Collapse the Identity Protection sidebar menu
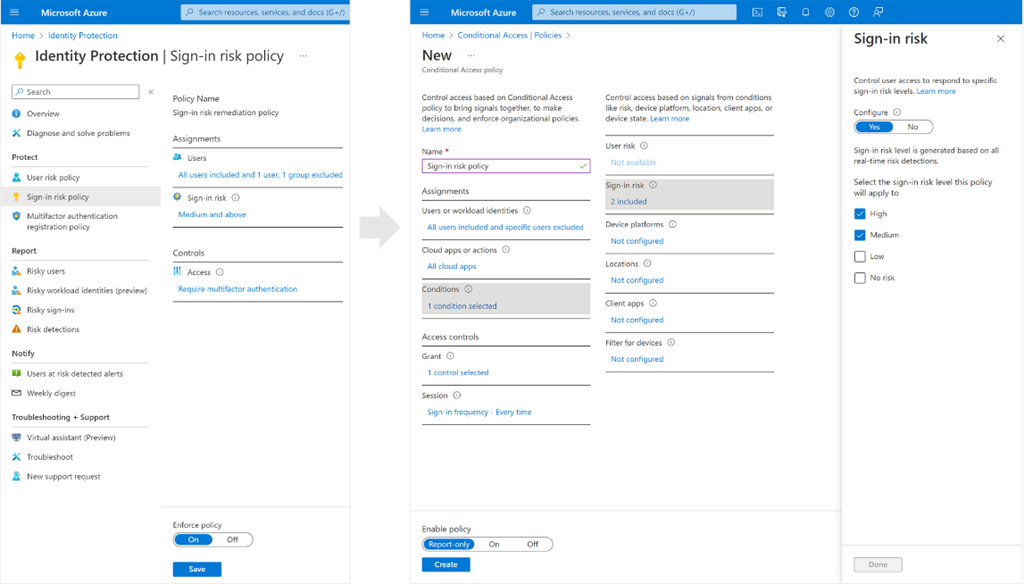This screenshot has height=584, width=1024. click(x=151, y=92)
